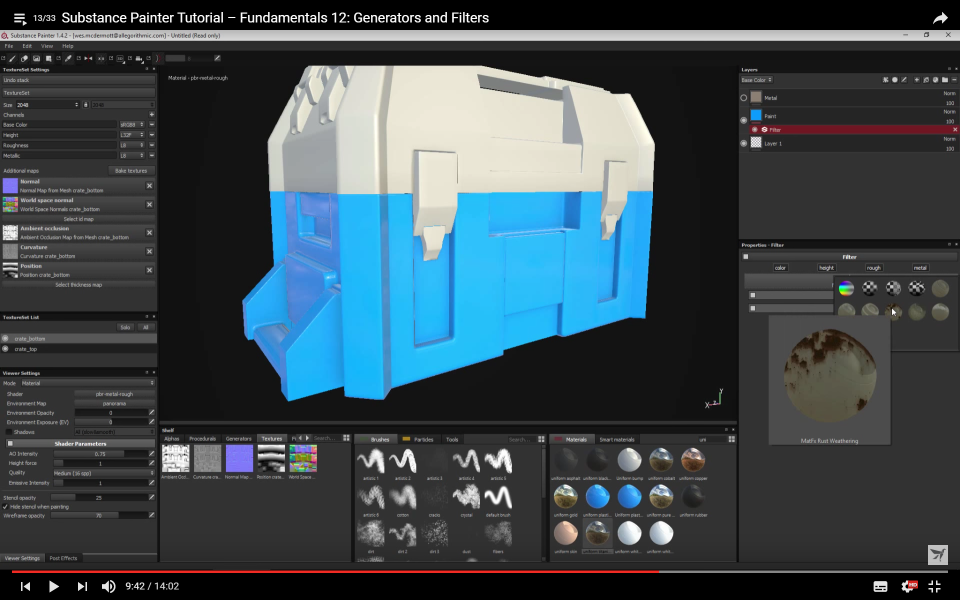Image resolution: width=960 pixels, height=600 pixels.
Task: Open the File menu
Action: click(9, 46)
